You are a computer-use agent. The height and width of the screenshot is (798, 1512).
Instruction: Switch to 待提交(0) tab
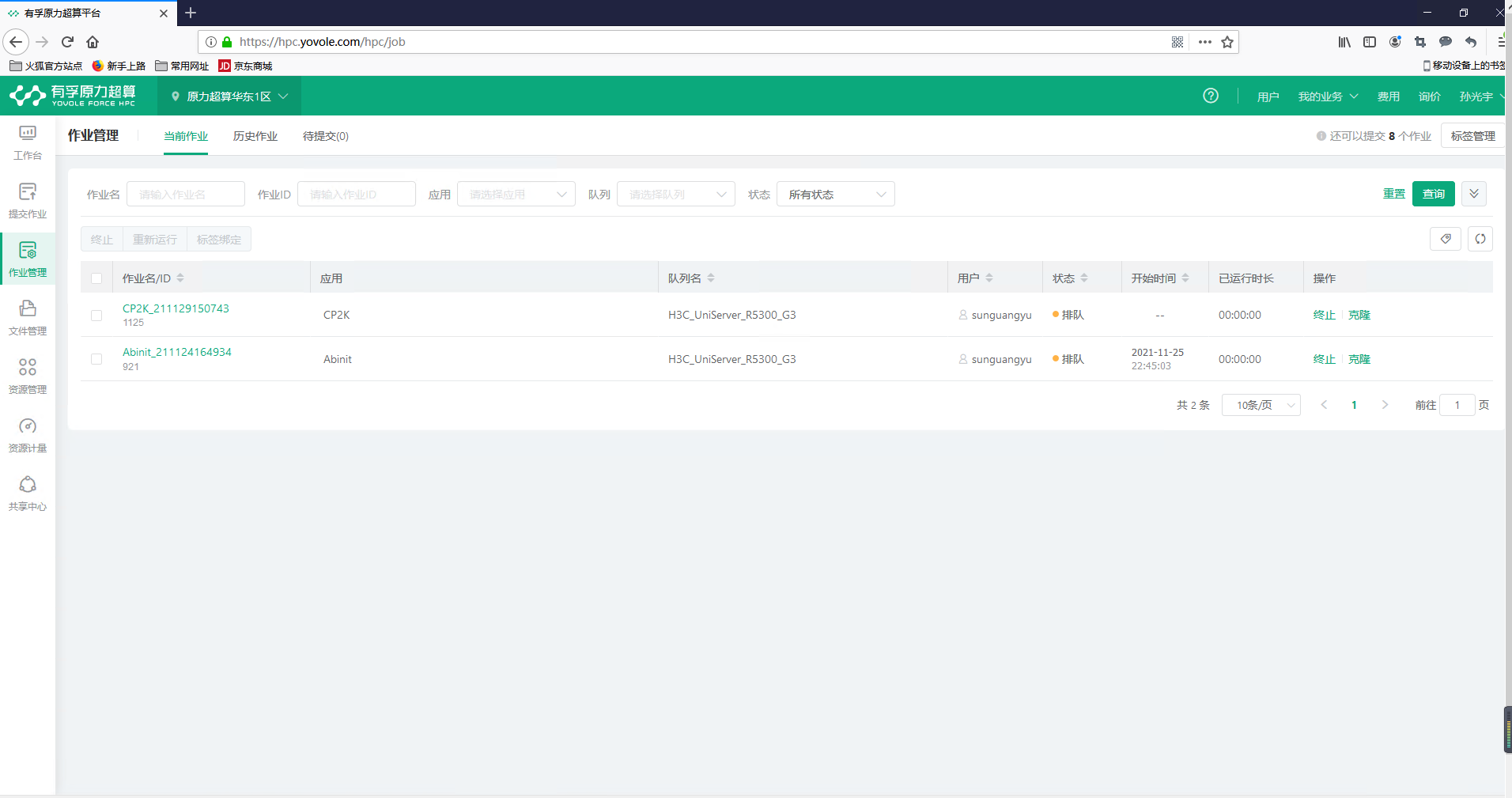point(326,136)
